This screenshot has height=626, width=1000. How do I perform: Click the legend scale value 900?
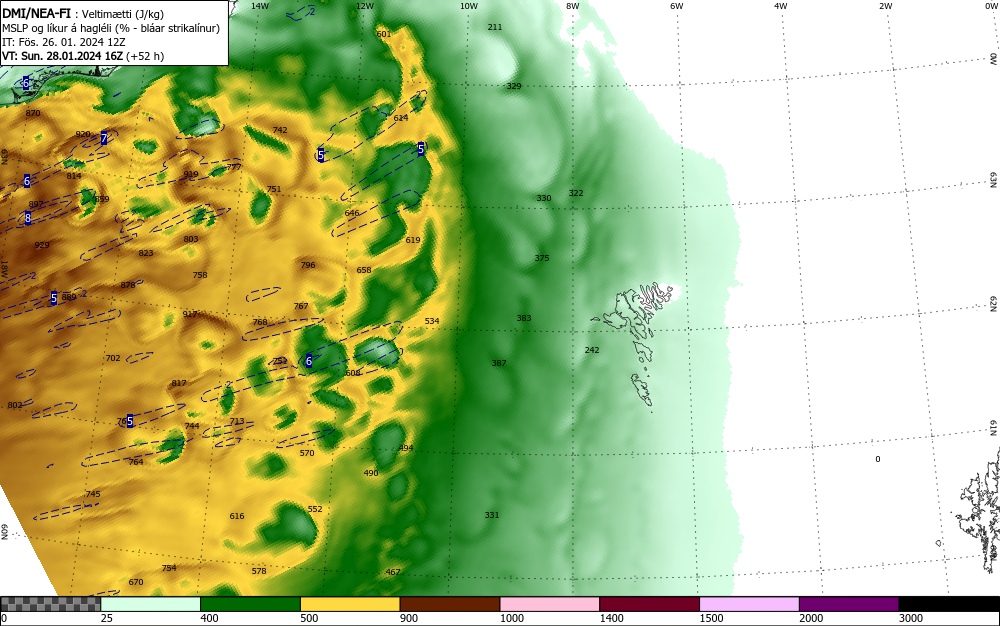409,618
